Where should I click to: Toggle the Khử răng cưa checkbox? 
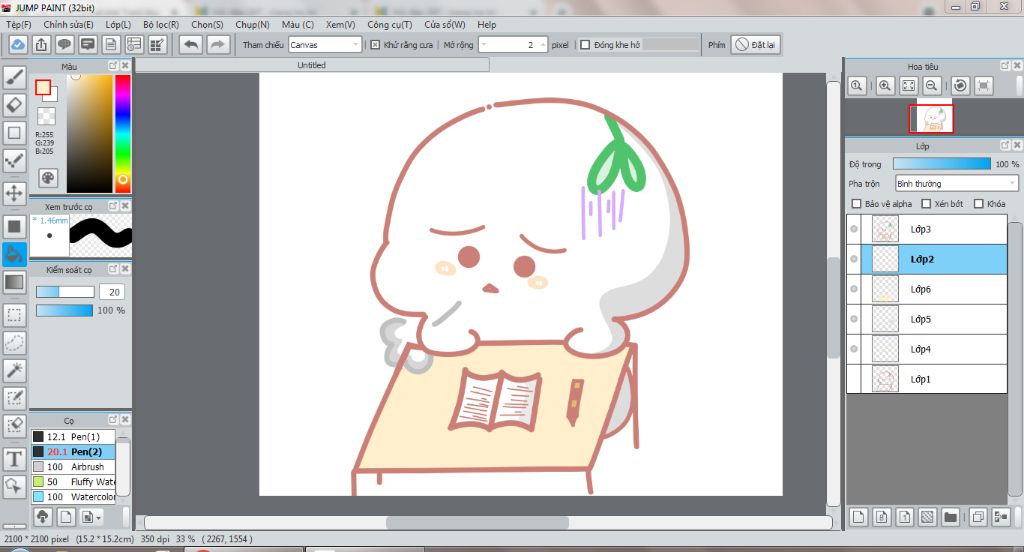click(376, 45)
